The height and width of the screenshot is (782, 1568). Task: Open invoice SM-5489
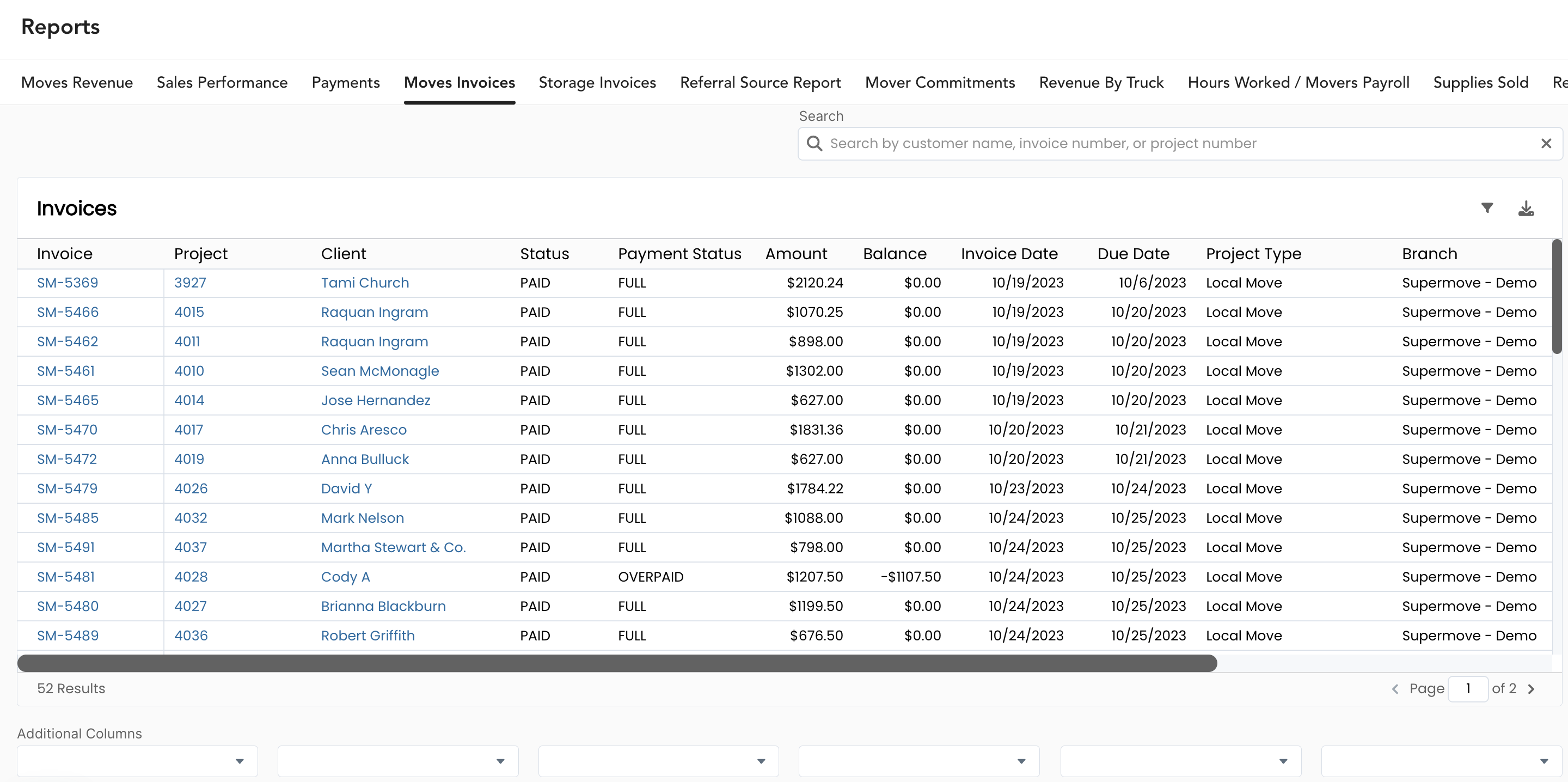click(68, 635)
